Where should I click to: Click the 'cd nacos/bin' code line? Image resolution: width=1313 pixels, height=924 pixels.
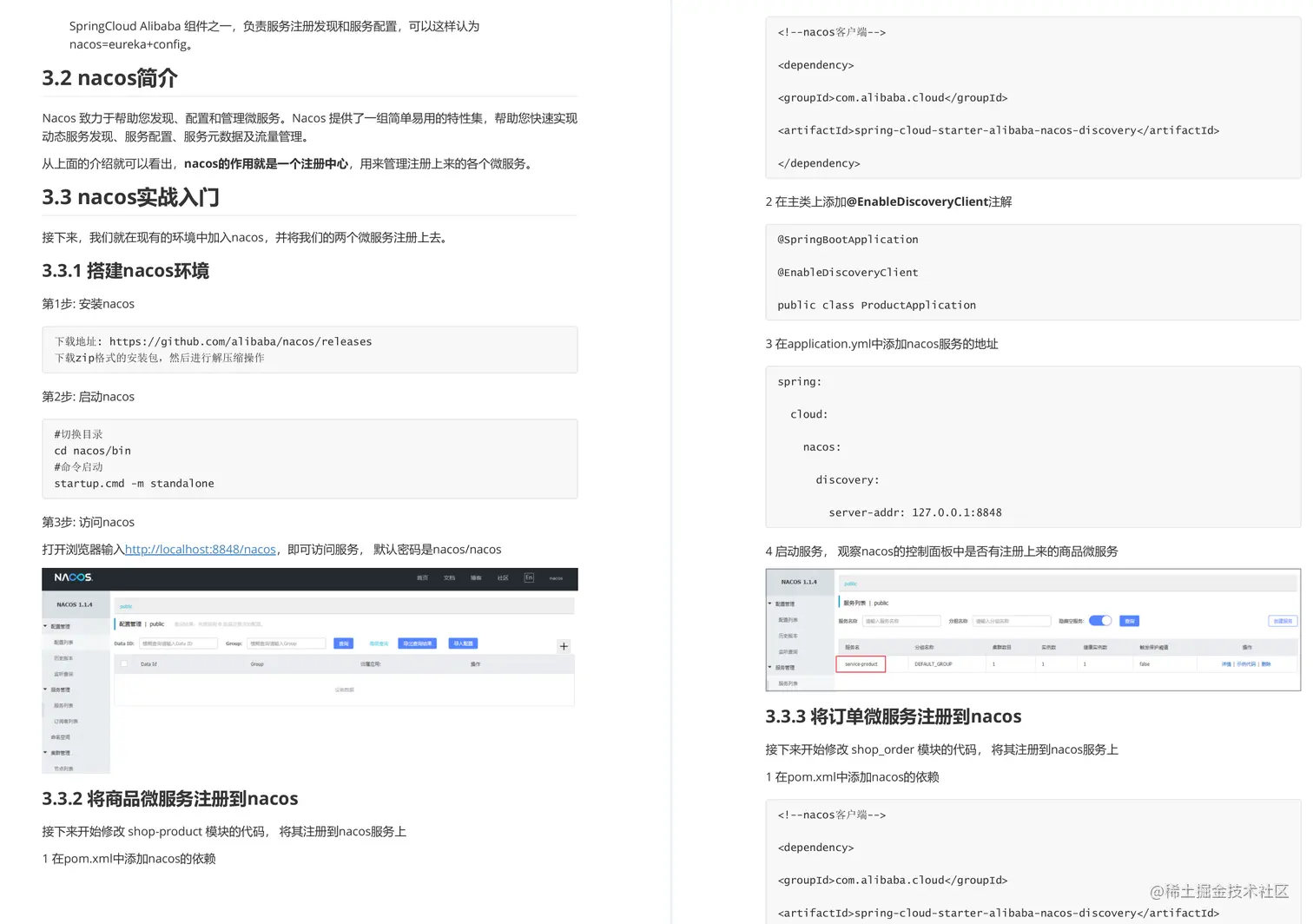pos(92,451)
